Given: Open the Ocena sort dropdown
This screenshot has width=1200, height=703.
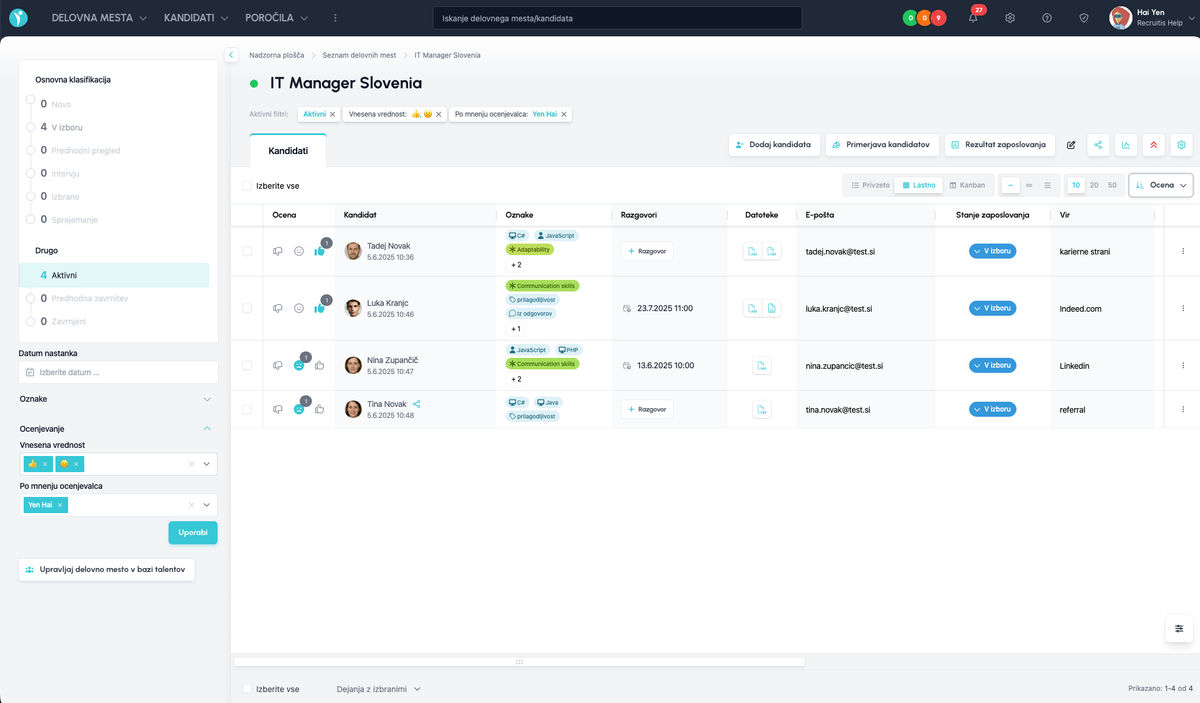Looking at the screenshot, I should tap(1161, 185).
